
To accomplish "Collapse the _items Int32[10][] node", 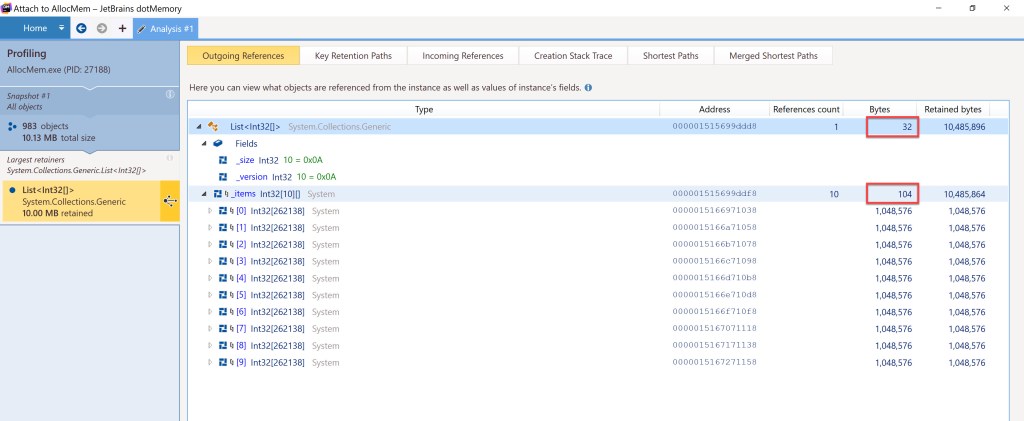I will 204,194.
